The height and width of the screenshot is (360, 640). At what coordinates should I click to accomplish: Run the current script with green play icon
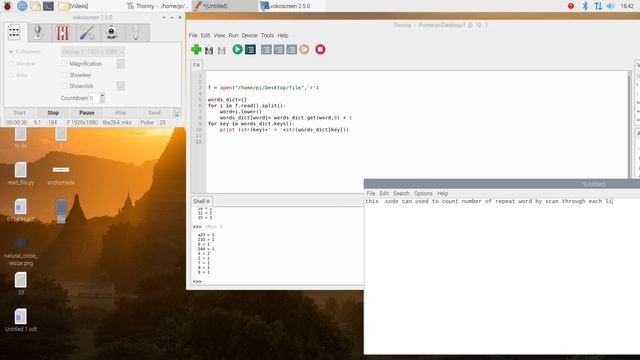tap(237, 49)
